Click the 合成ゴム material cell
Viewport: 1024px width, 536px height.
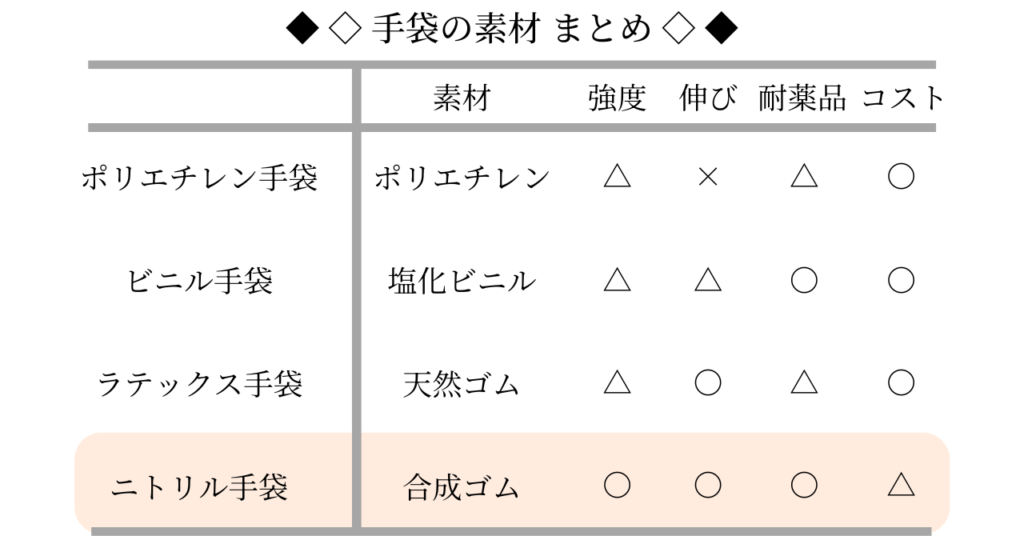point(462,487)
